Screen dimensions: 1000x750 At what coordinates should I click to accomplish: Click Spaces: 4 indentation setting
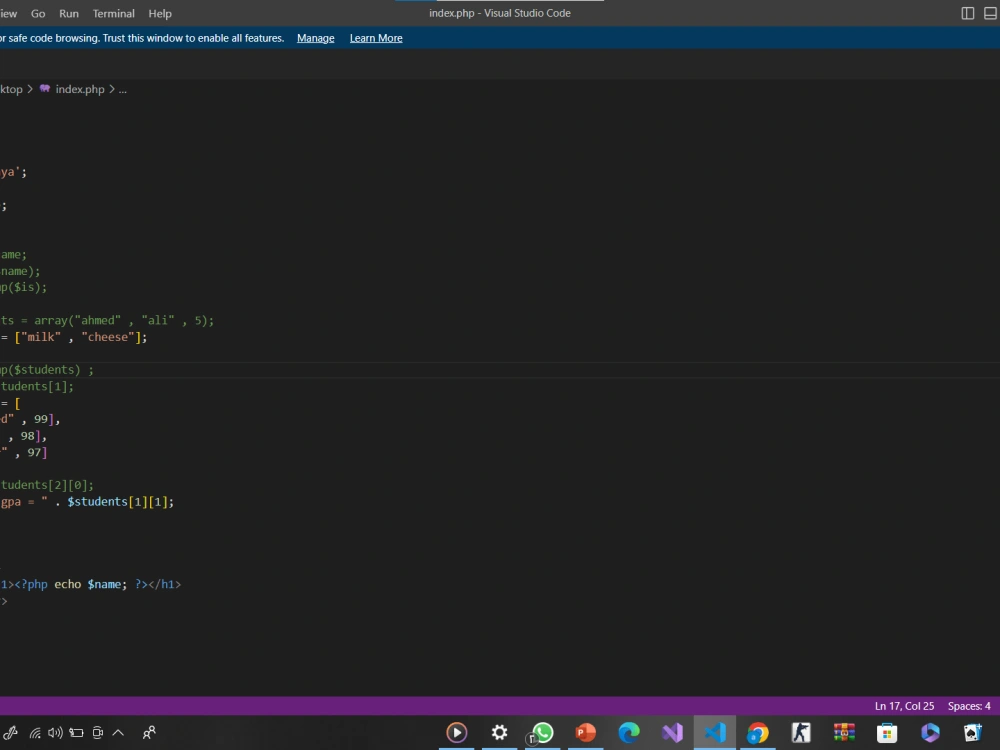coord(969,706)
